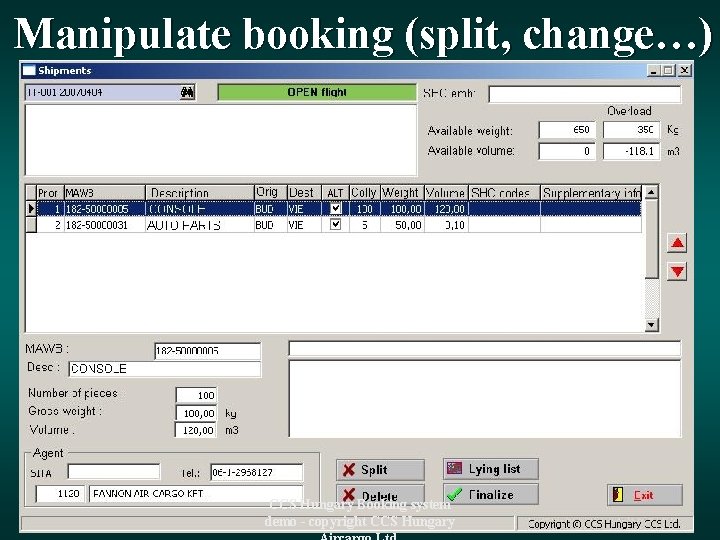Click the large flight info box under search

point(221,140)
